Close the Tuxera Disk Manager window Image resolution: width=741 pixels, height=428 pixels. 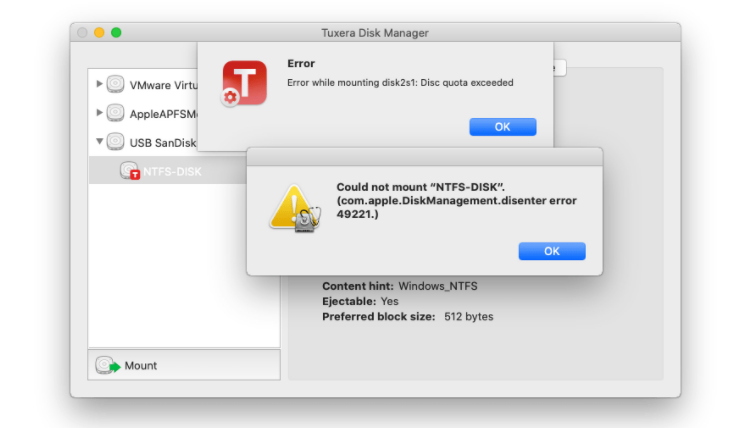click(x=83, y=33)
